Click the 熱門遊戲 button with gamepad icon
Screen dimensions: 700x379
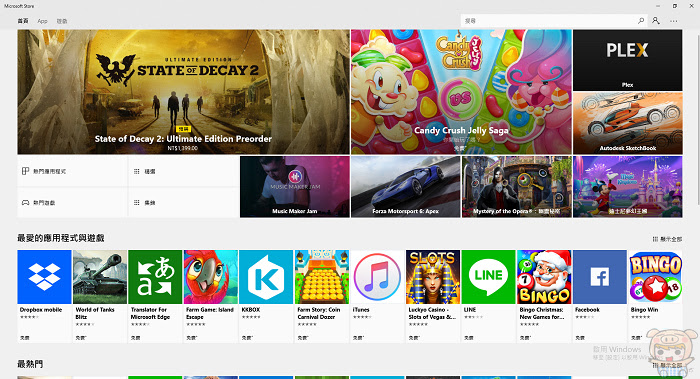[x=72, y=203]
